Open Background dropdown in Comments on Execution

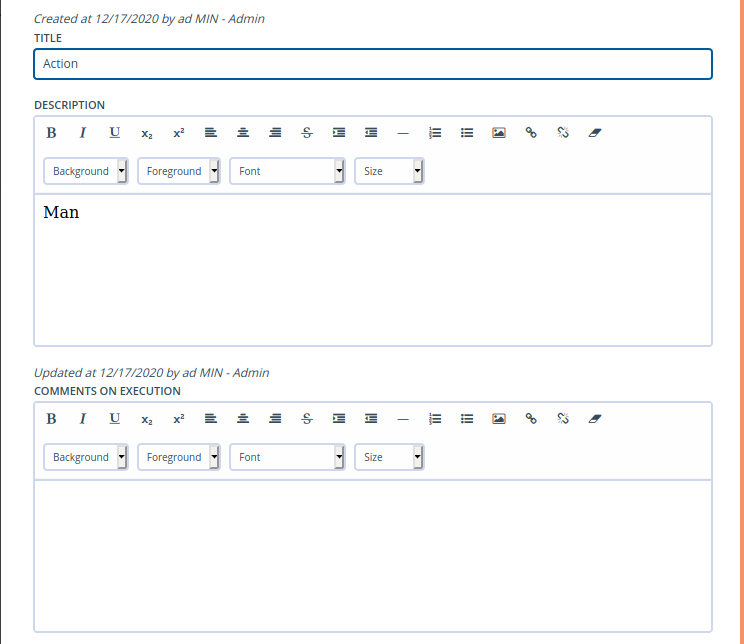point(86,457)
